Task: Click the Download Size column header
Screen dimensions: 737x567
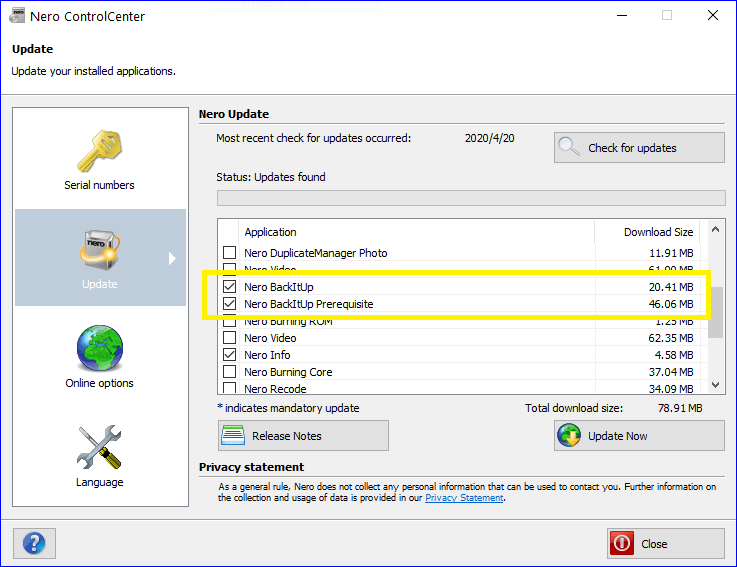Action: click(x=658, y=232)
